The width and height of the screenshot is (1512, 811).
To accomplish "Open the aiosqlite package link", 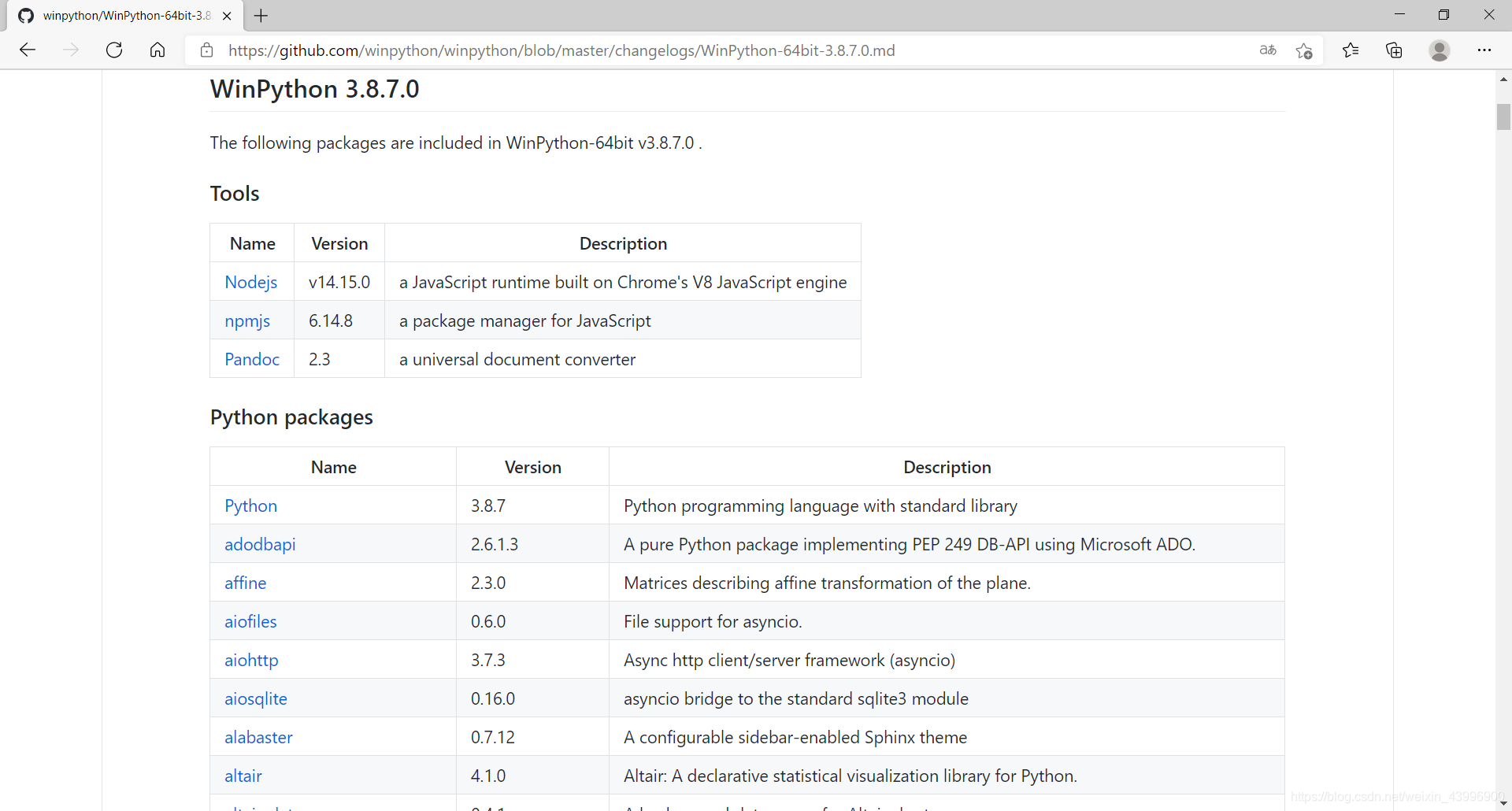I will click(x=256, y=698).
